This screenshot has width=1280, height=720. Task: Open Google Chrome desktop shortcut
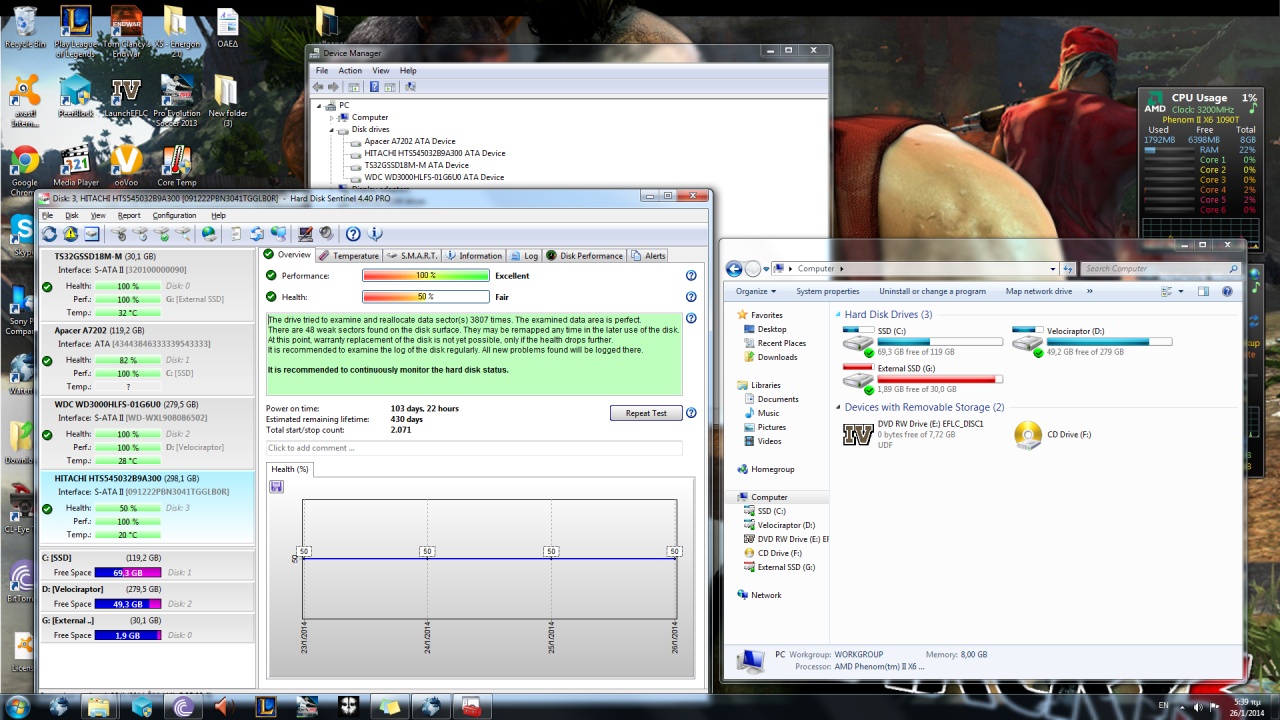[25, 168]
